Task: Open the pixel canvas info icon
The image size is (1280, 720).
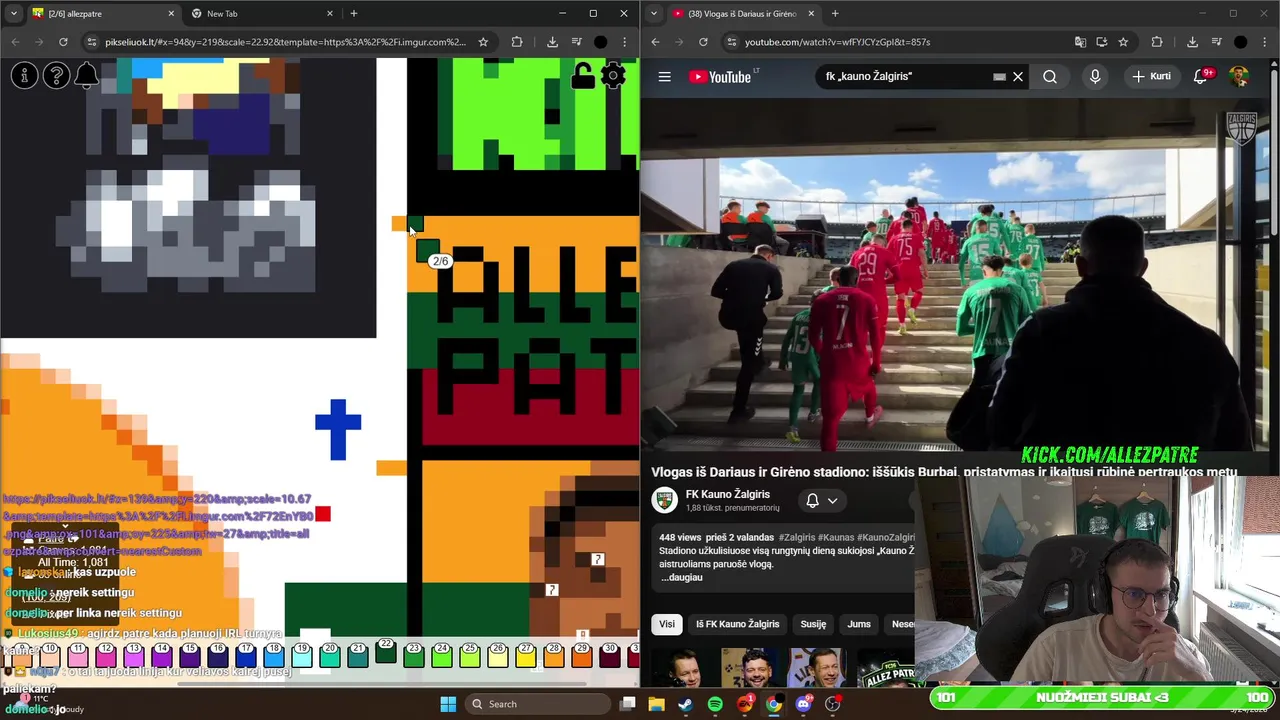Action: [24, 75]
